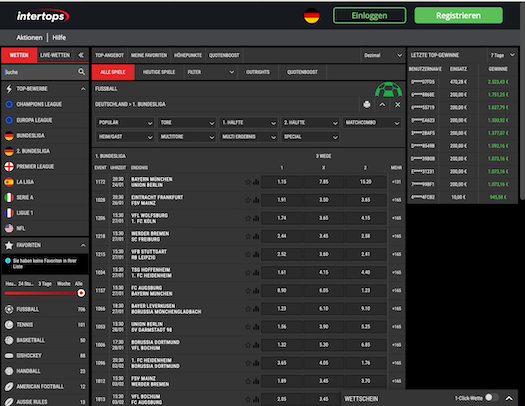Open Meine Favoriten tab
The width and height of the screenshot is (525, 406).
[x=149, y=55]
